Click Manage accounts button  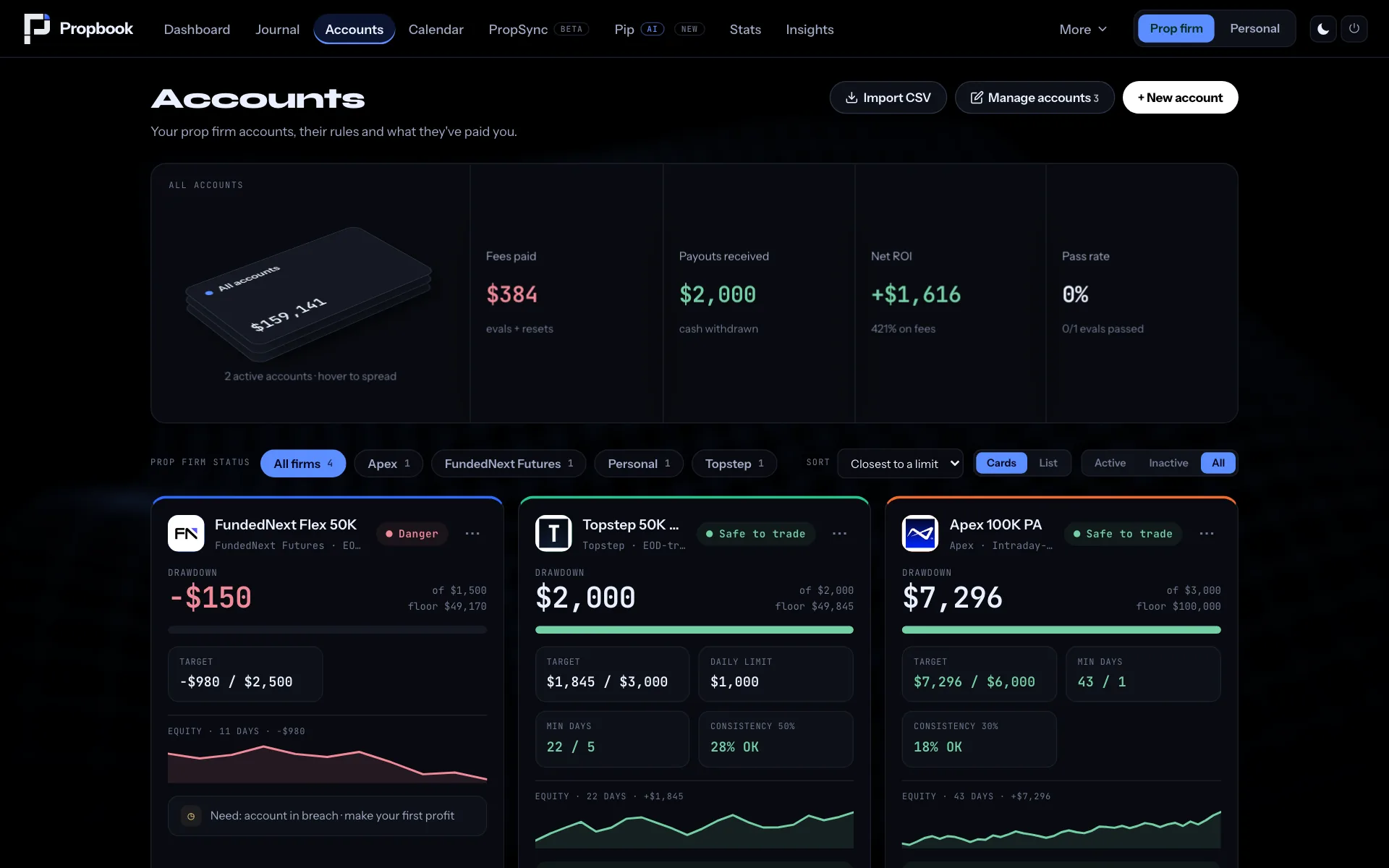(1035, 98)
